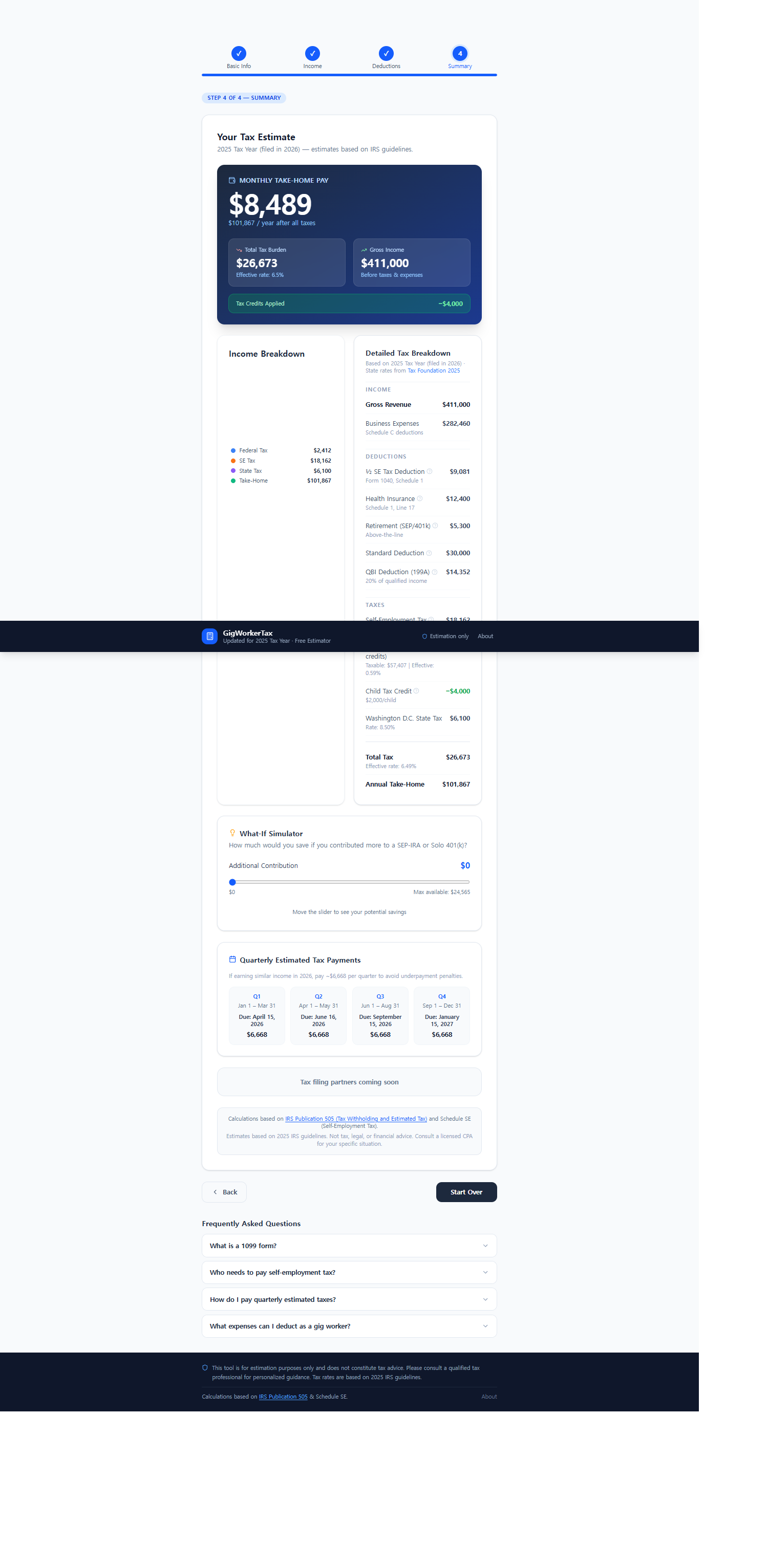Click the Business Expenses $282,460 value
This screenshot has width=768, height=1568.
[456, 424]
